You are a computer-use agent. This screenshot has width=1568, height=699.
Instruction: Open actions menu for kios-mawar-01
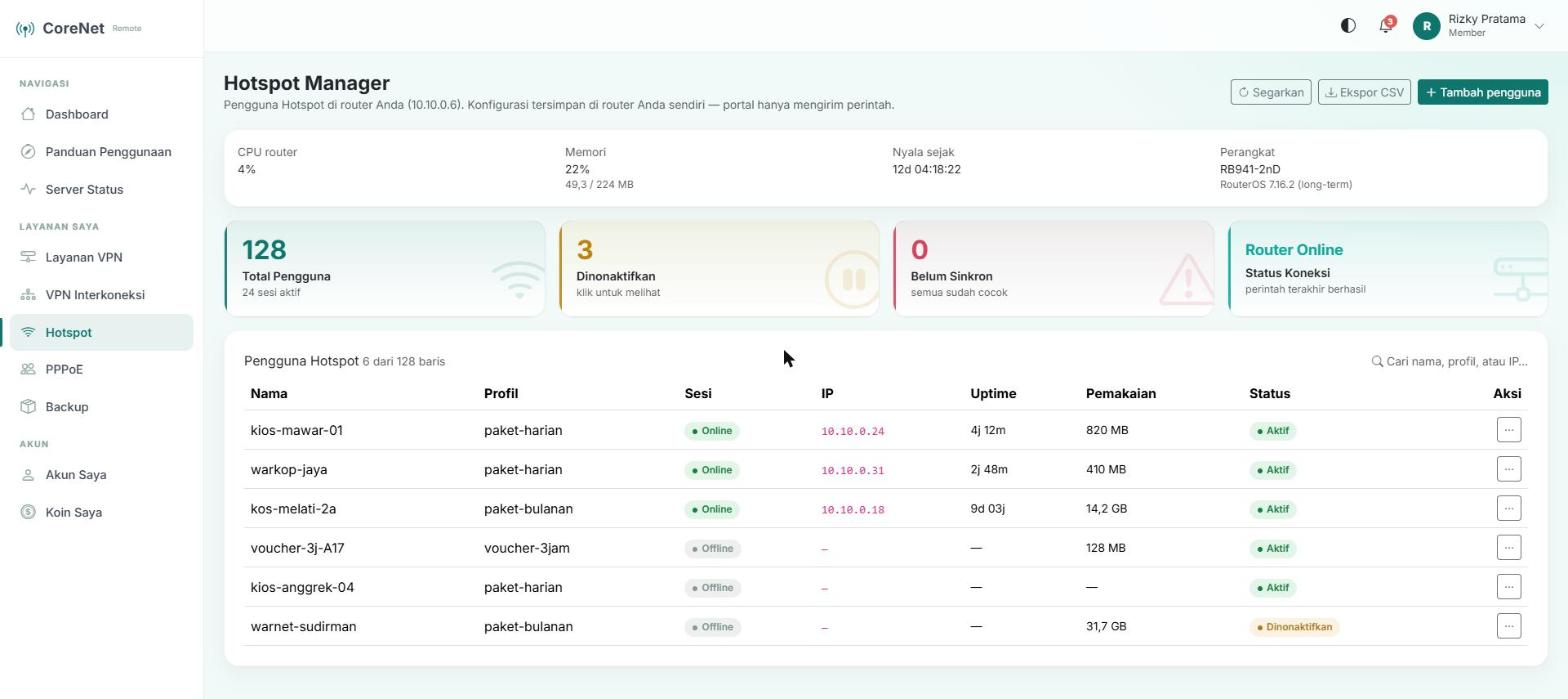click(1508, 430)
